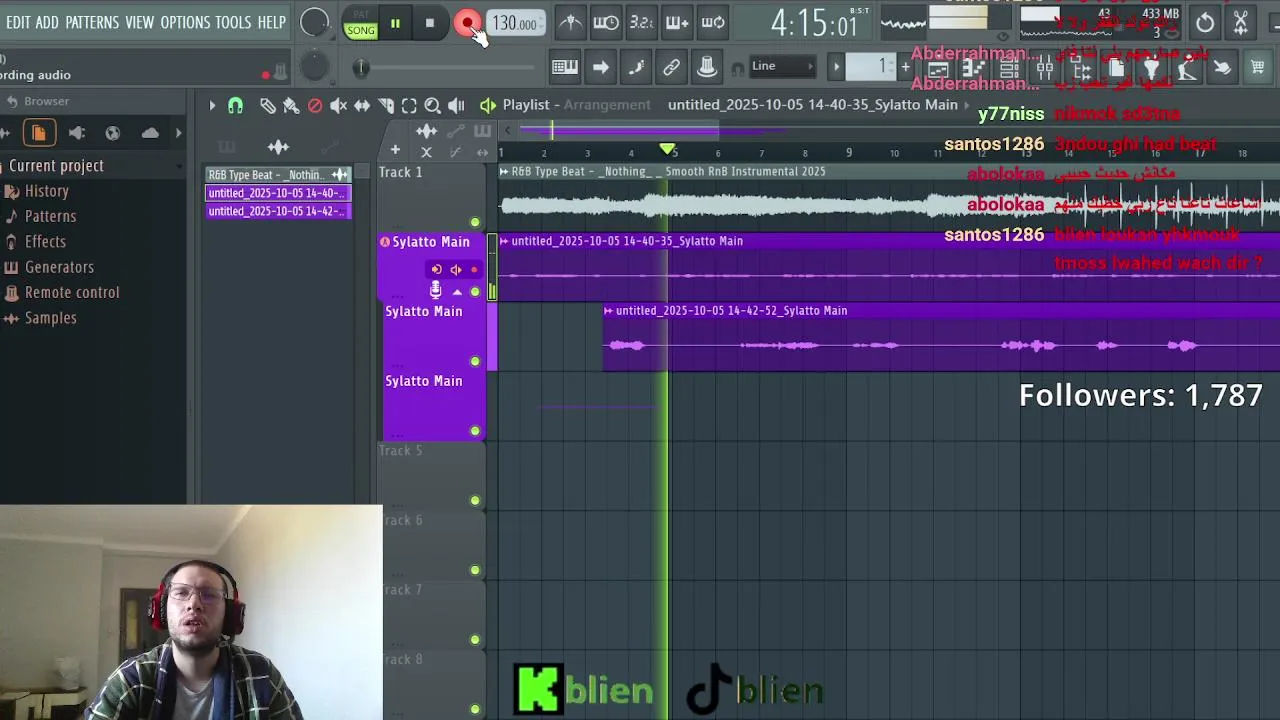This screenshot has height=720, width=1280.
Task: Select the Playback tool in Playlist
Action: coord(456,105)
